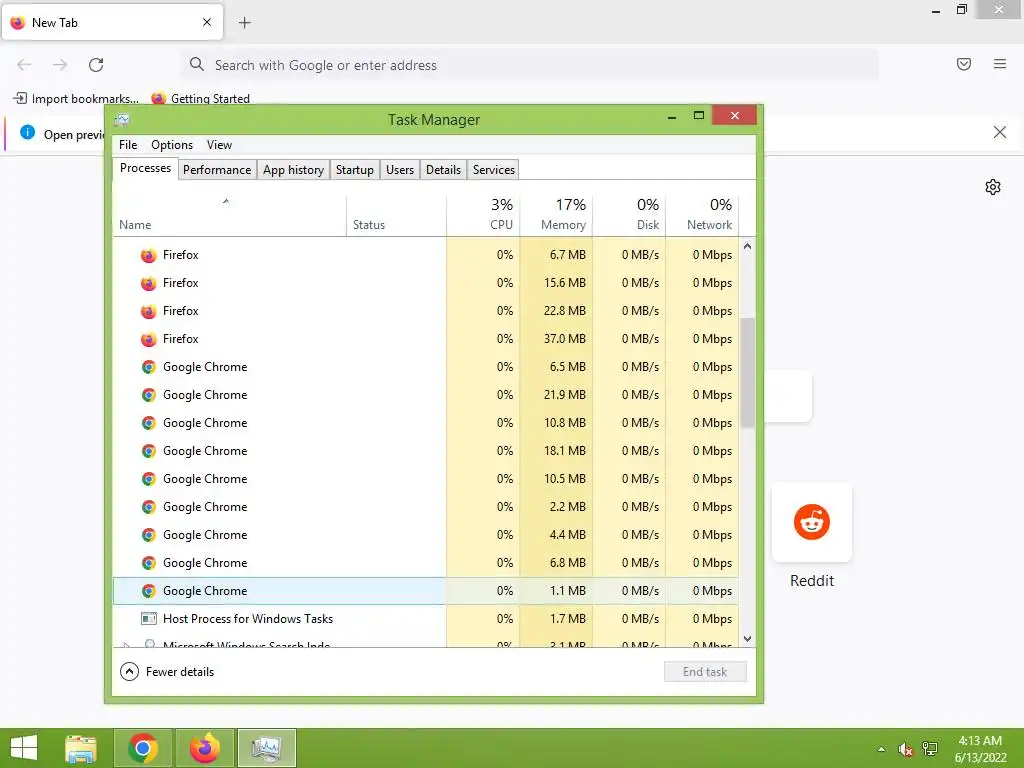
Task: Open the Getting Started bookmark
Action: point(200,99)
